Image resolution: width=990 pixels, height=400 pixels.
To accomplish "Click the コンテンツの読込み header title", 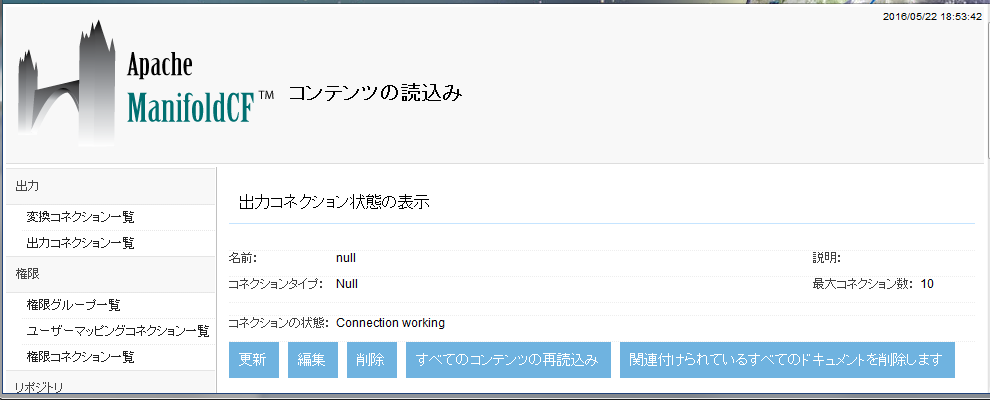I will pos(375,93).
